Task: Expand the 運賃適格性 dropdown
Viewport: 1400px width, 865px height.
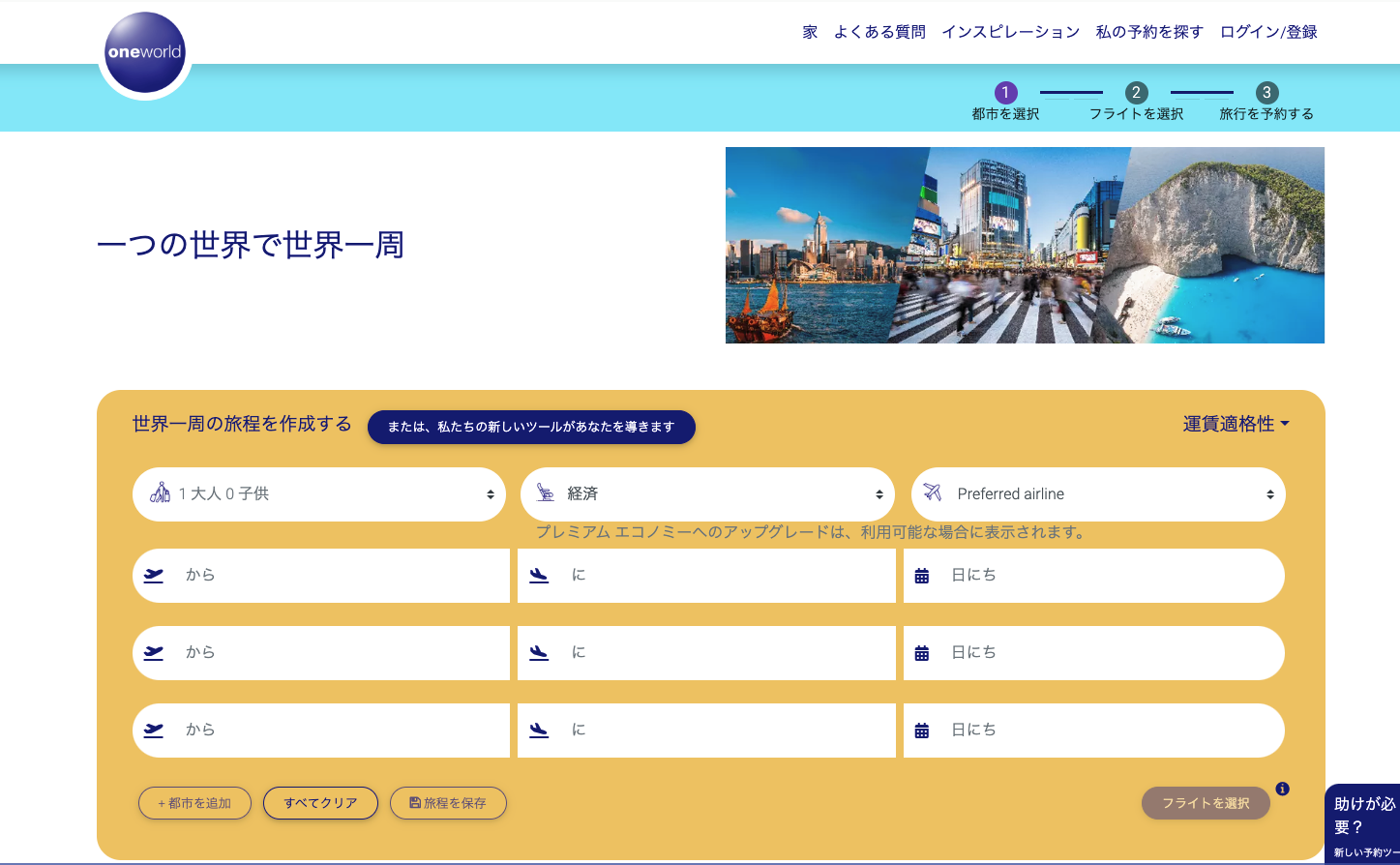Action: tap(1236, 424)
